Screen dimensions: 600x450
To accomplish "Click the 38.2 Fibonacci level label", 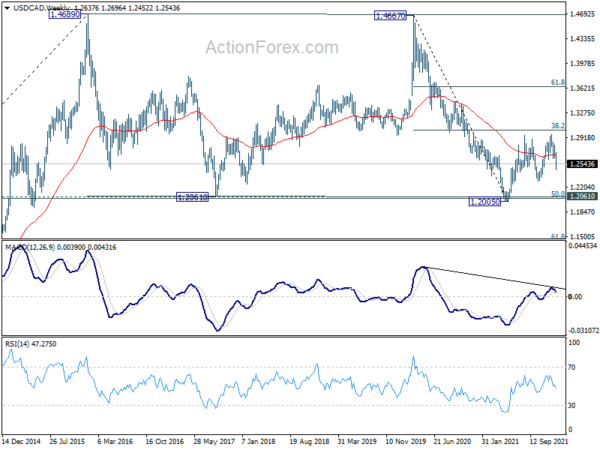I will (x=558, y=126).
